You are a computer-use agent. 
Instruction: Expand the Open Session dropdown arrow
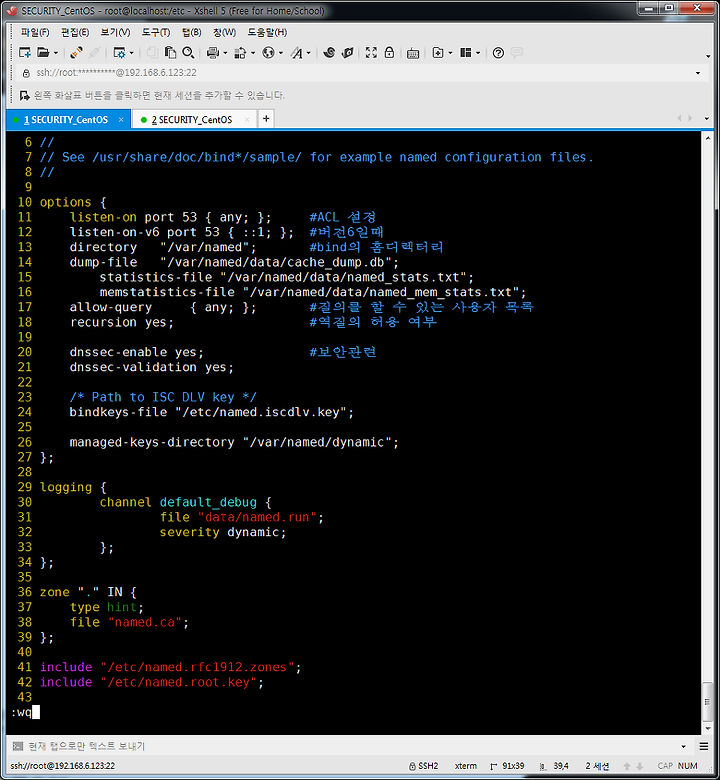pyautogui.click(x=56, y=53)
